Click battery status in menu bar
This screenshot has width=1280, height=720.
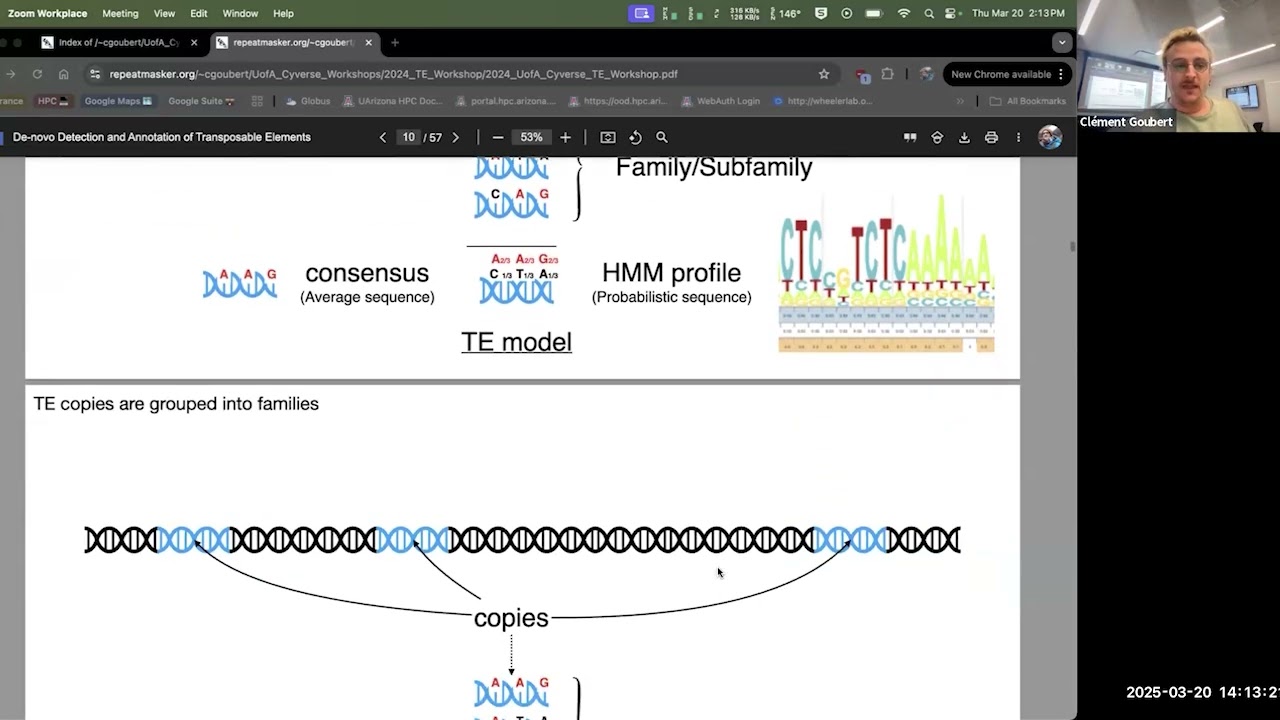pos(874,13)
